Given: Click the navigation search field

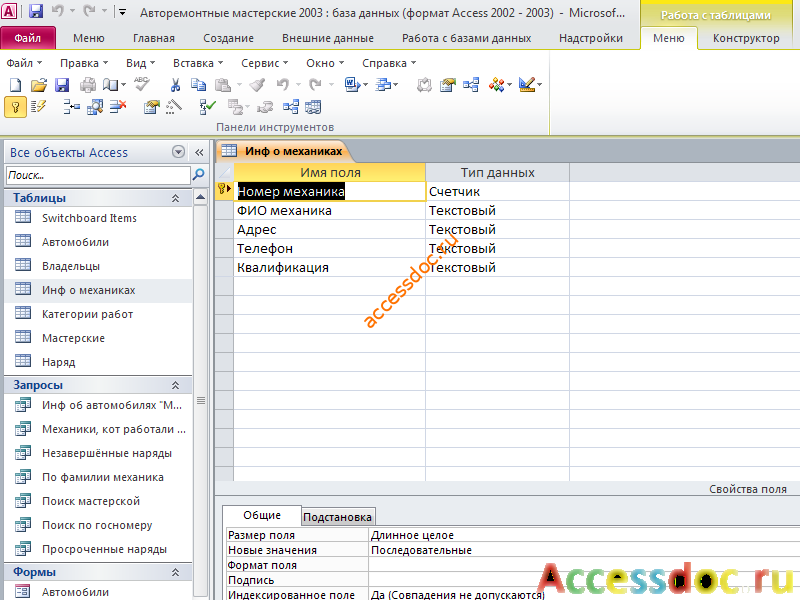Looking at the screenshot, I should [98, 175].
